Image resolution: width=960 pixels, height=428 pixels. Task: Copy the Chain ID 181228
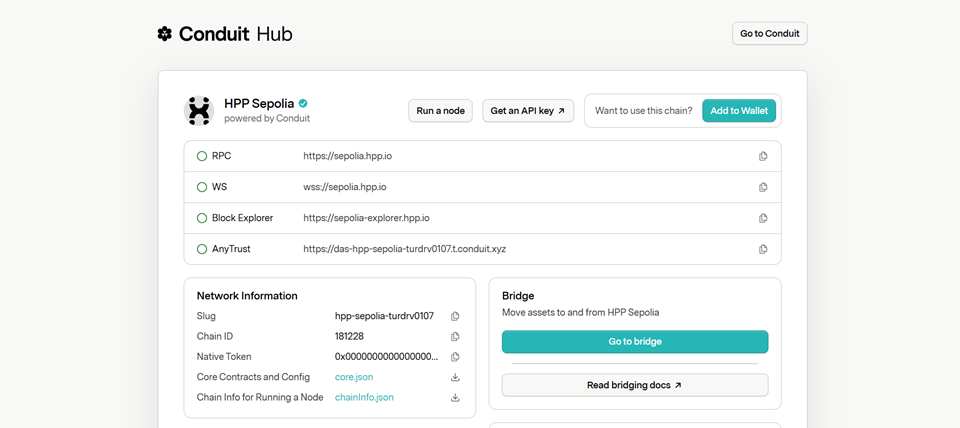(x=455, y=337)
